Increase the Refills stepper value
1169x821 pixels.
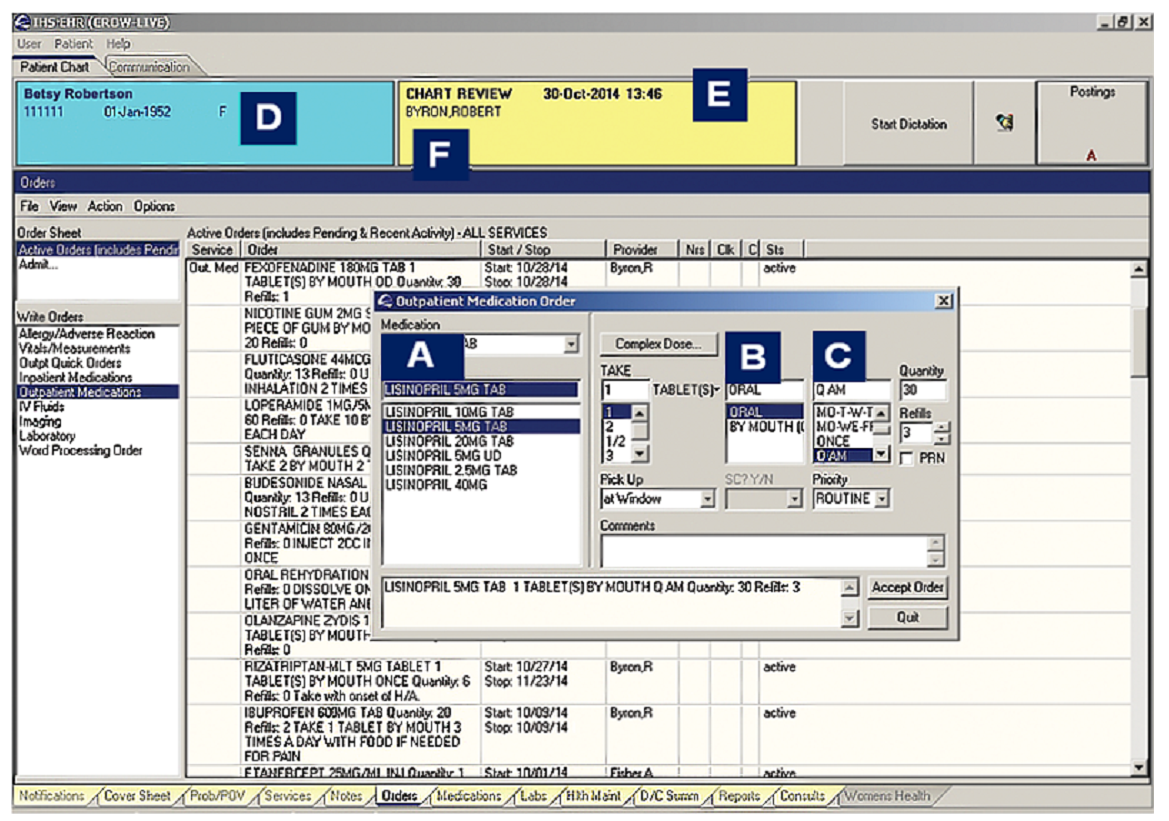point(942,427)
